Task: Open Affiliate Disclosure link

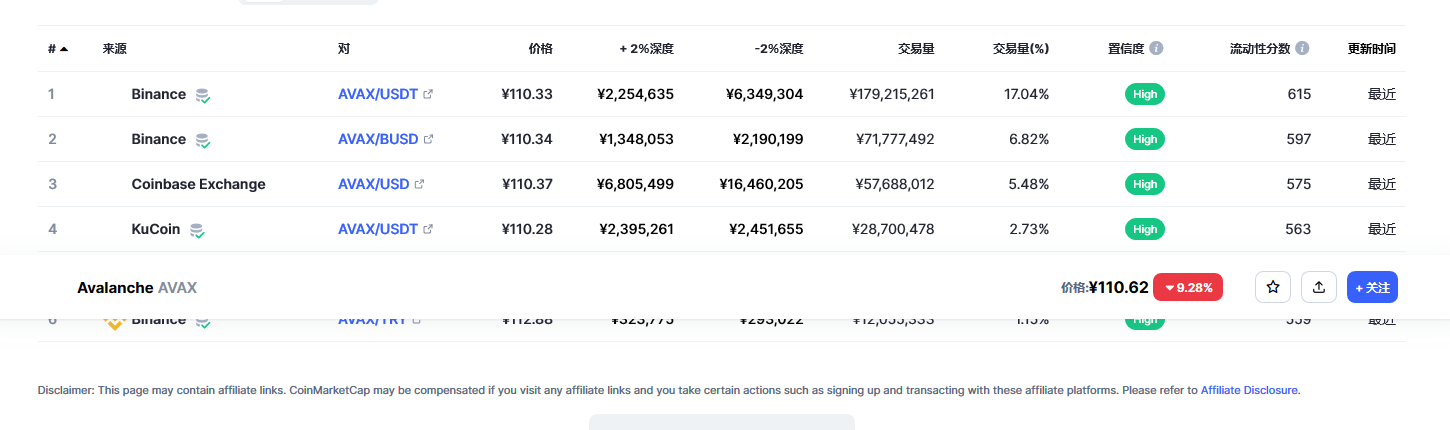Action: (x=1249, y=390)
